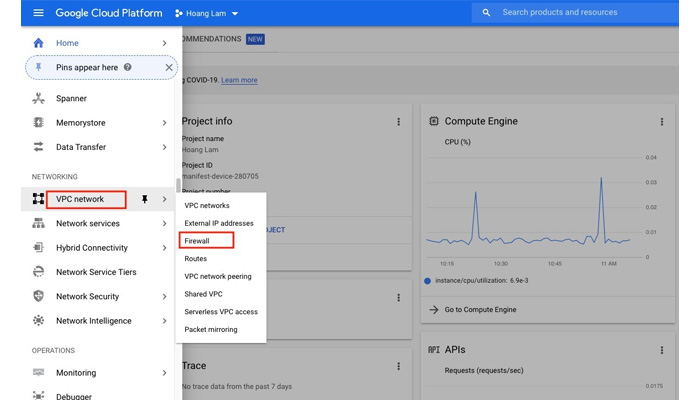The image size is (700, 400).
Task: Click the Debugger icon
Action: click(38, 396)
